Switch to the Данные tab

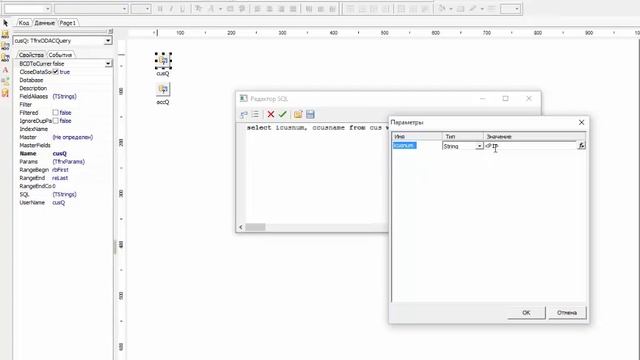click(x=44, y=23)
